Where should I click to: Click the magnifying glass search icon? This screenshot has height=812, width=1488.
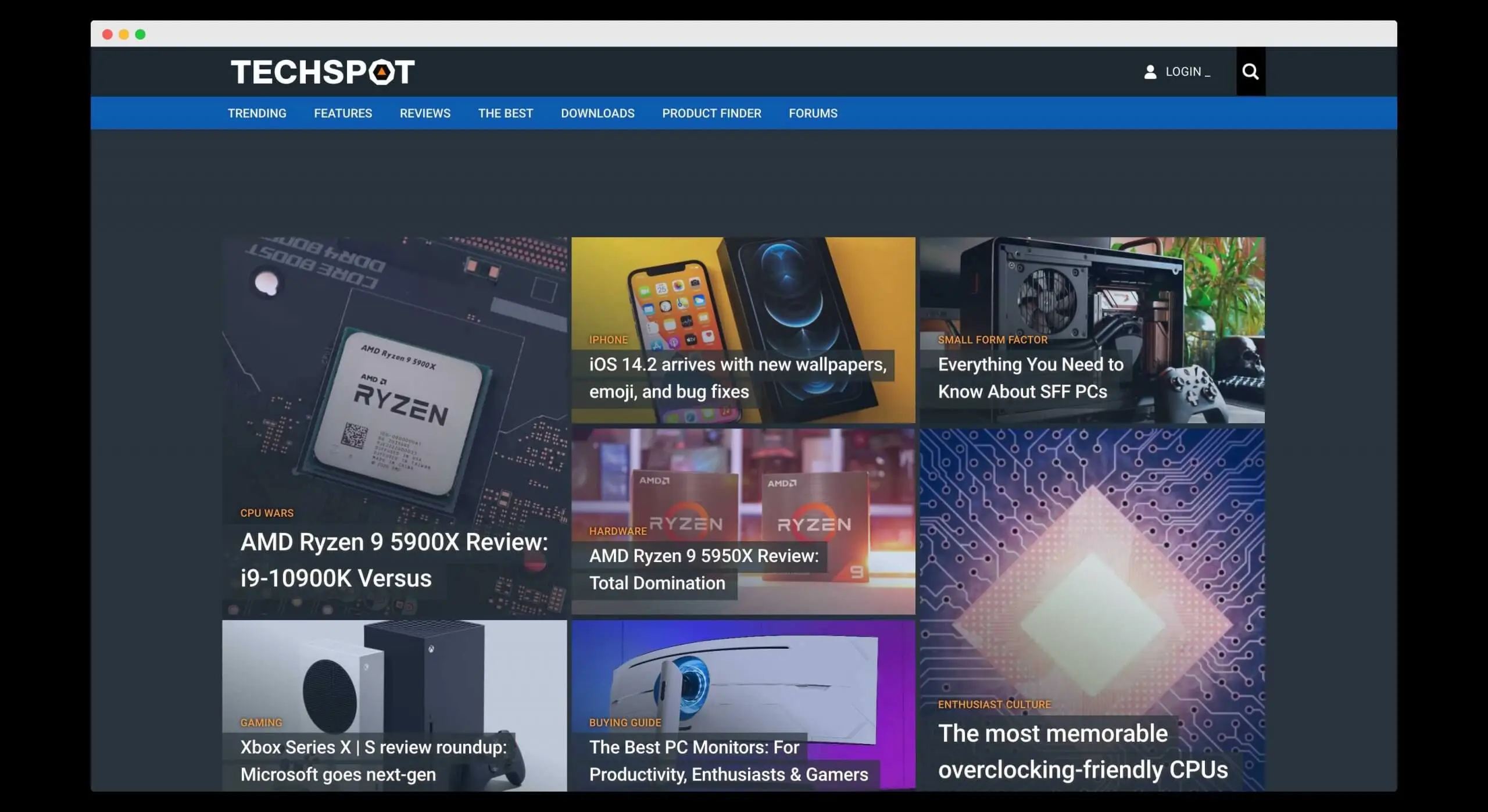point(1250,71)
